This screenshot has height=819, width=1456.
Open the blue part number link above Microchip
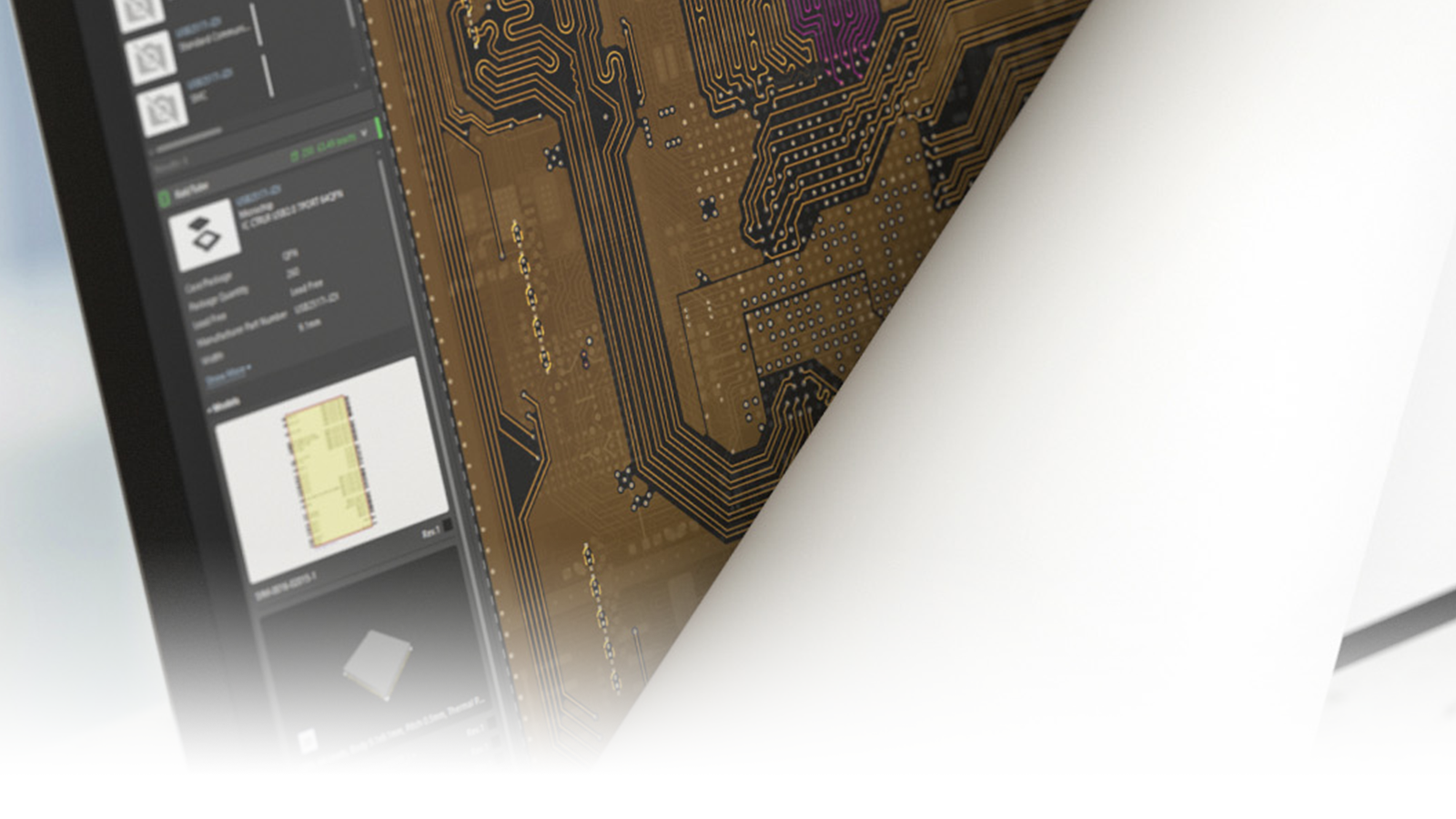[258, 193]
